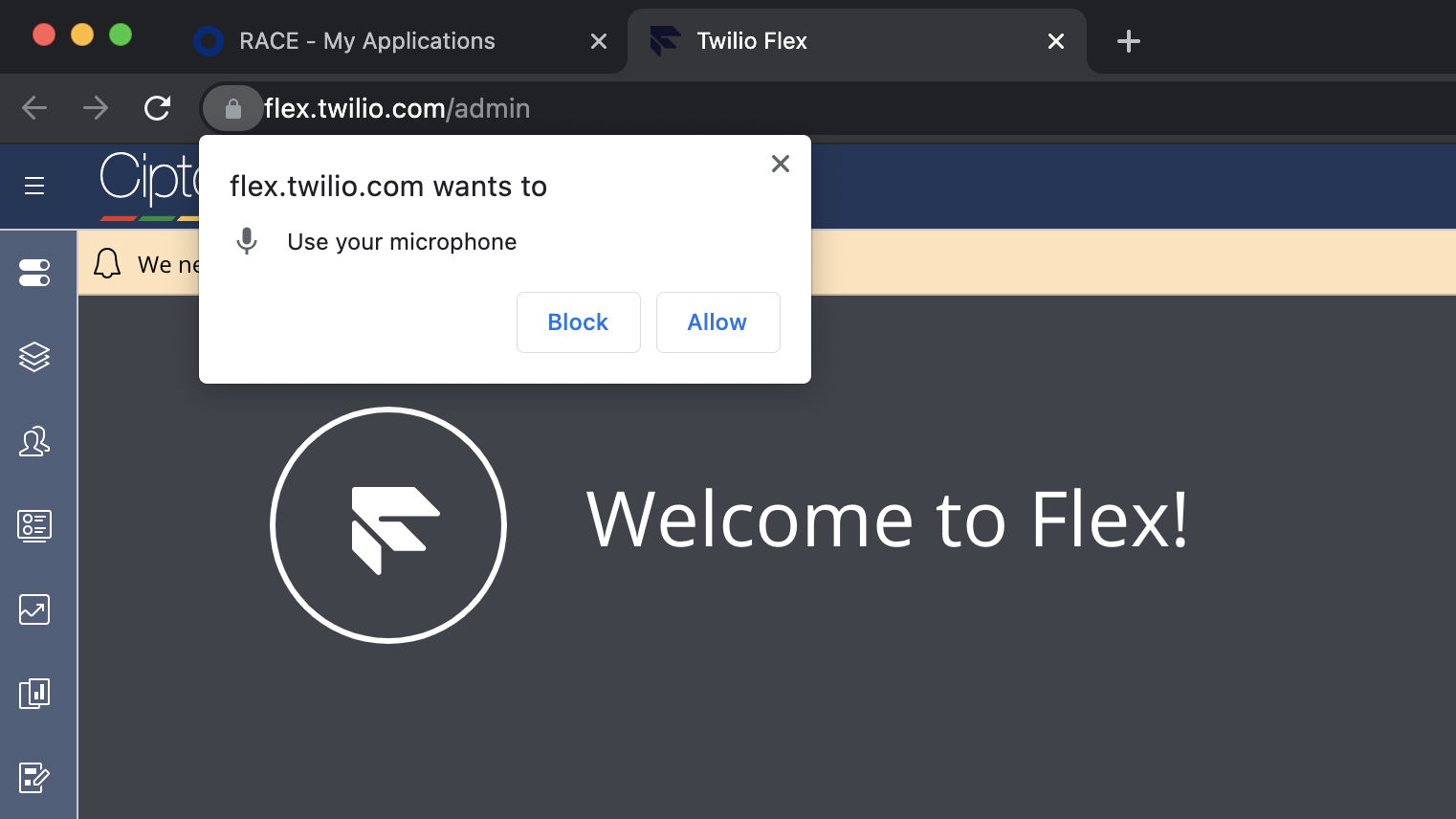
Task: Dismiss the microphone permission prompt
Action: [x=781, y=164]
